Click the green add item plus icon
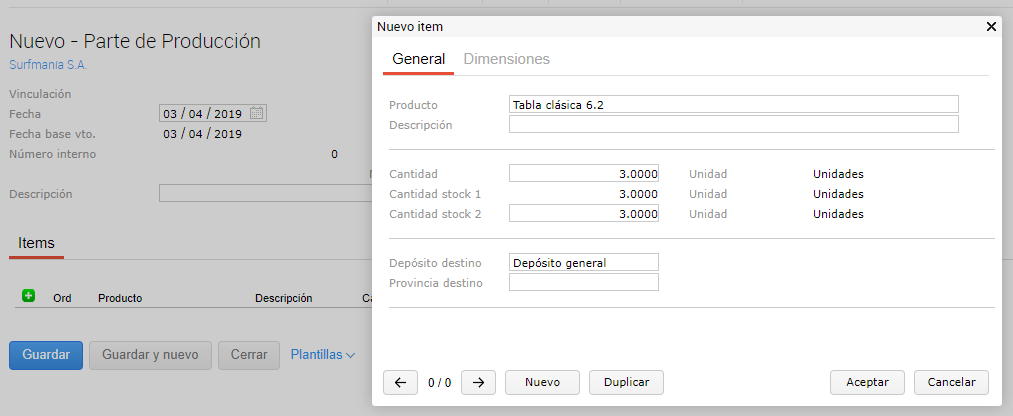This screenshot has width=1013, height=416. pyautogui.click(x=28, y=296)
